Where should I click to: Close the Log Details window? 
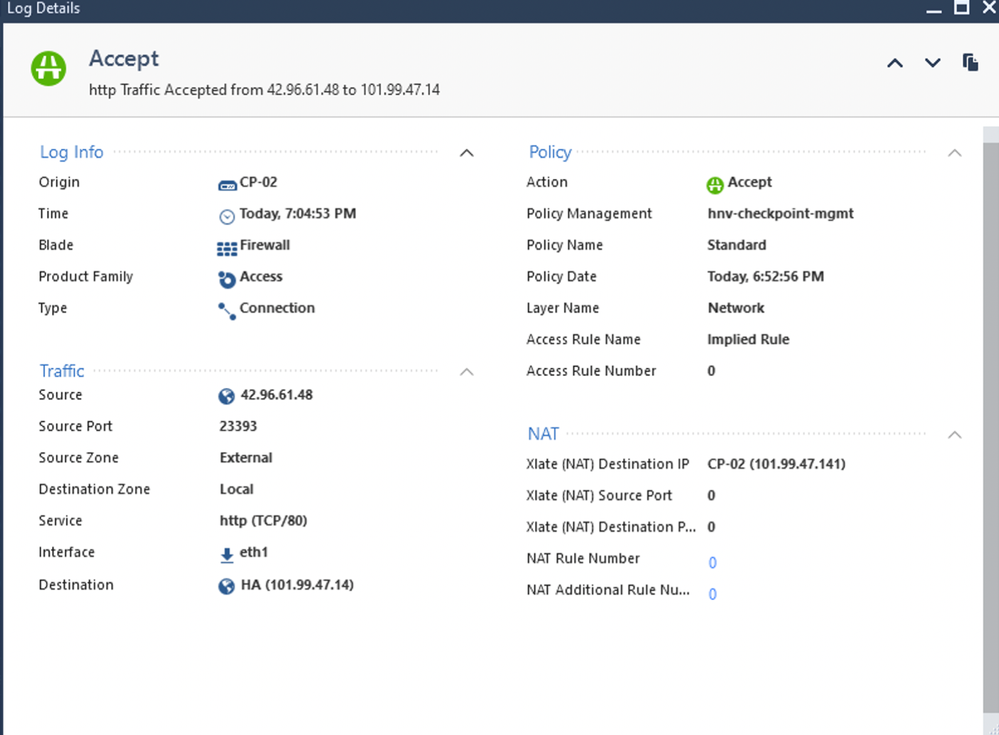[x=991, y=8]
